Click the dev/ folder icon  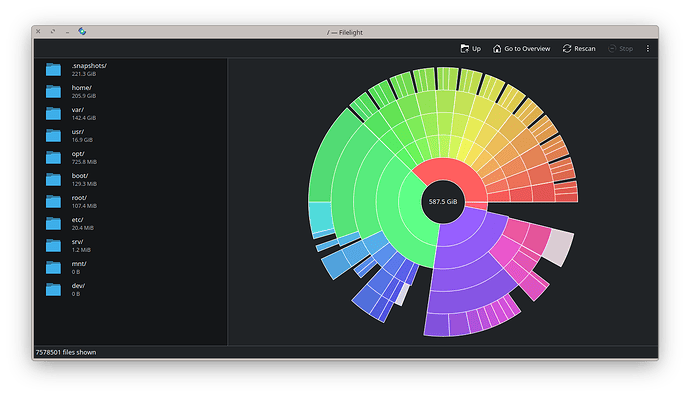point(53,290)
